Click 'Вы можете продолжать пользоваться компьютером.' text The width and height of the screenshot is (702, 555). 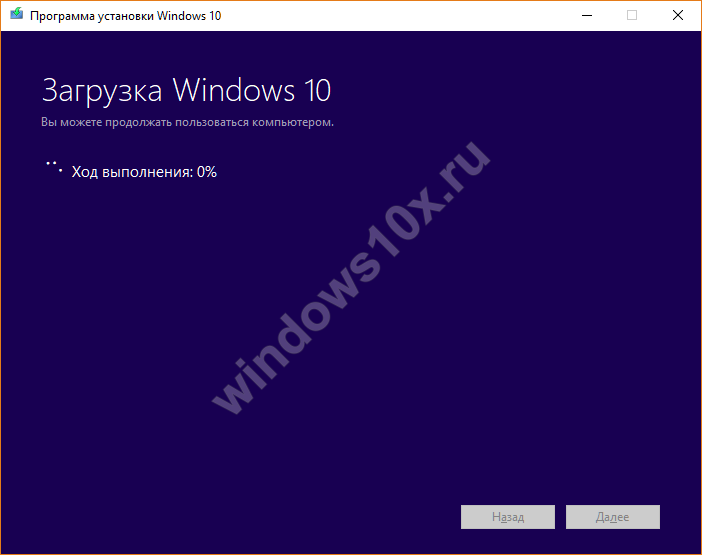point(187,122)
